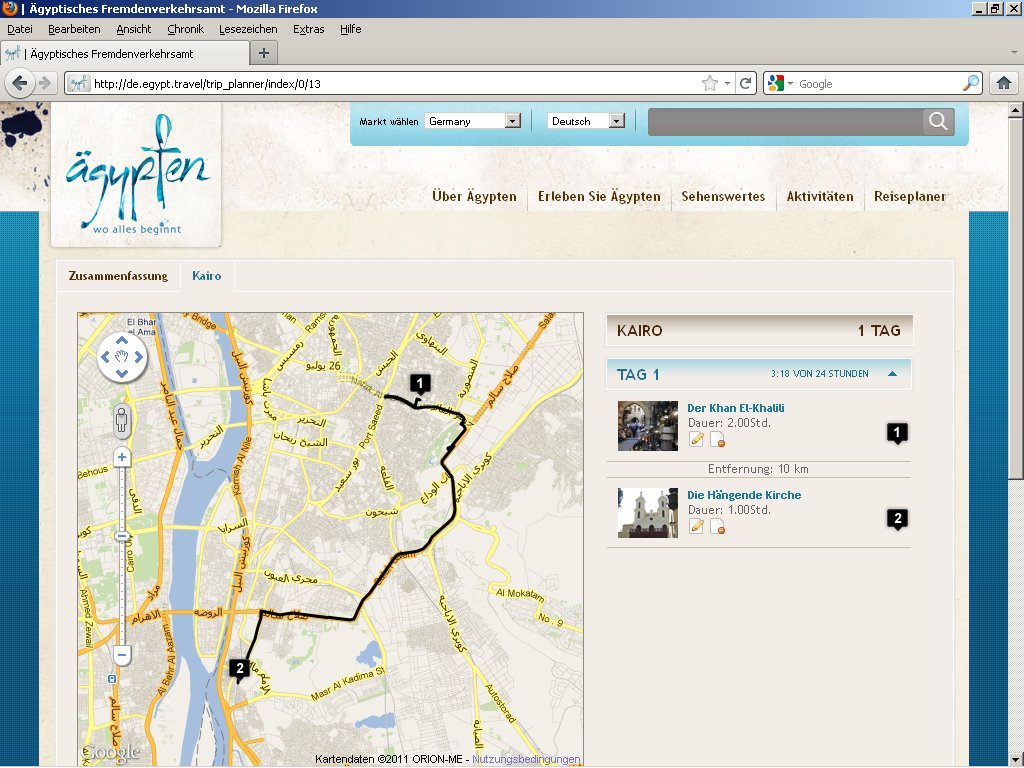
Task: Click the site search magnifier icon
Action: click(937, 121)
